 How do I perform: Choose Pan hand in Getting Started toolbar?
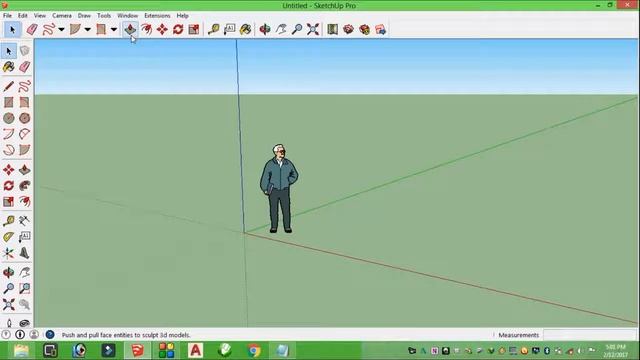tap(281, 29)
